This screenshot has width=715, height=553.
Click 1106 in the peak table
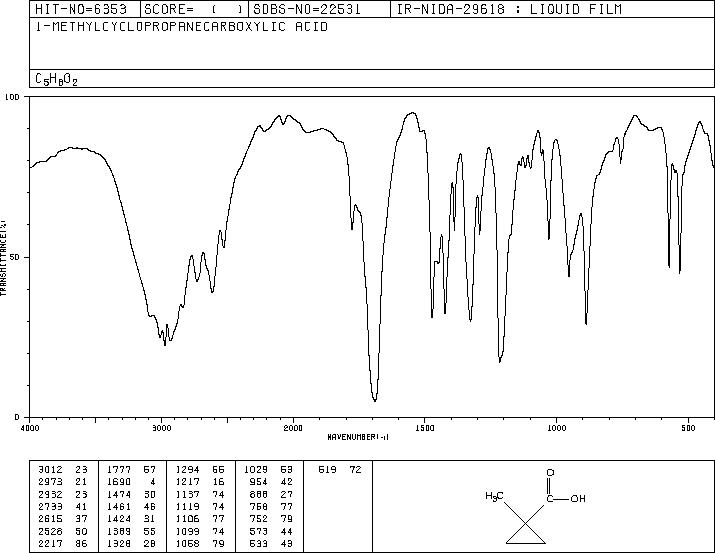tap(187, 519)
